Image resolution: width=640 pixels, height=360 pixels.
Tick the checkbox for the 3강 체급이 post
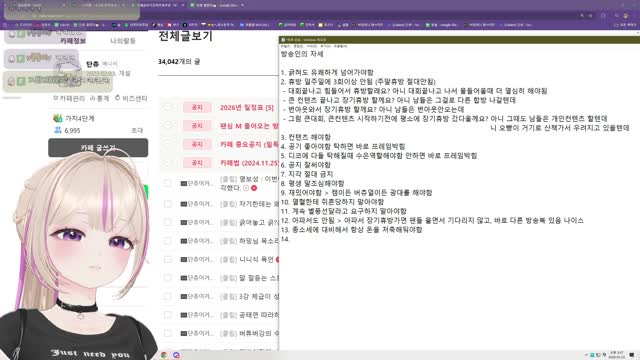pyautogui.click(x=167, y=296)
